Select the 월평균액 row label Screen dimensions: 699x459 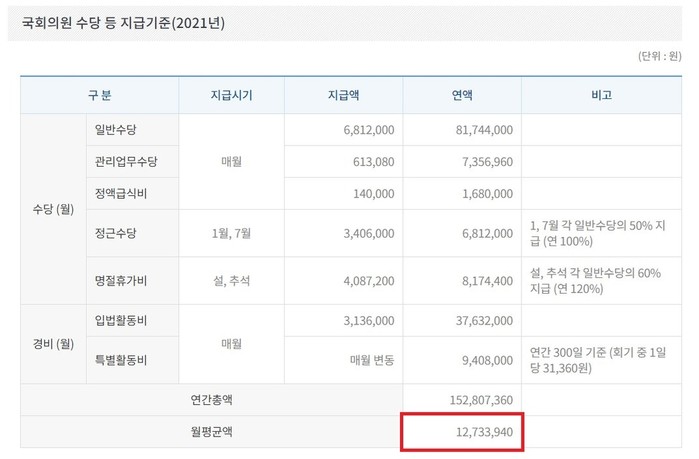click(x=213, y=432)
